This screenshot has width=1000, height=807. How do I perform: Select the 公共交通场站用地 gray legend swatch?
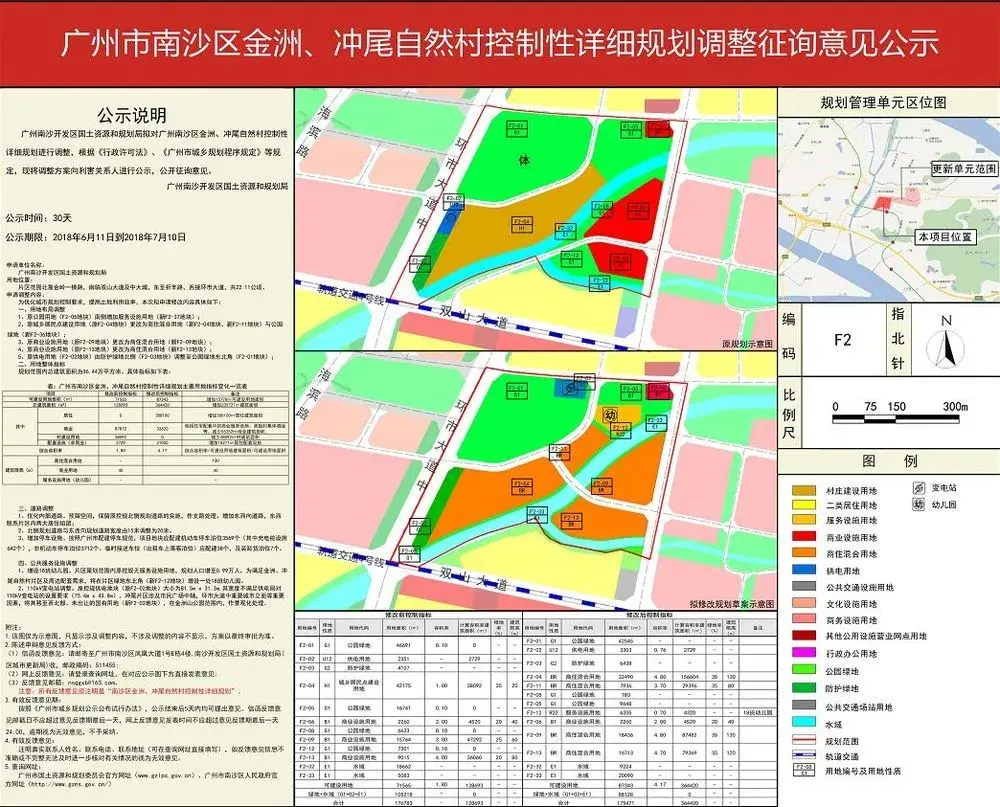click(804, 706)
